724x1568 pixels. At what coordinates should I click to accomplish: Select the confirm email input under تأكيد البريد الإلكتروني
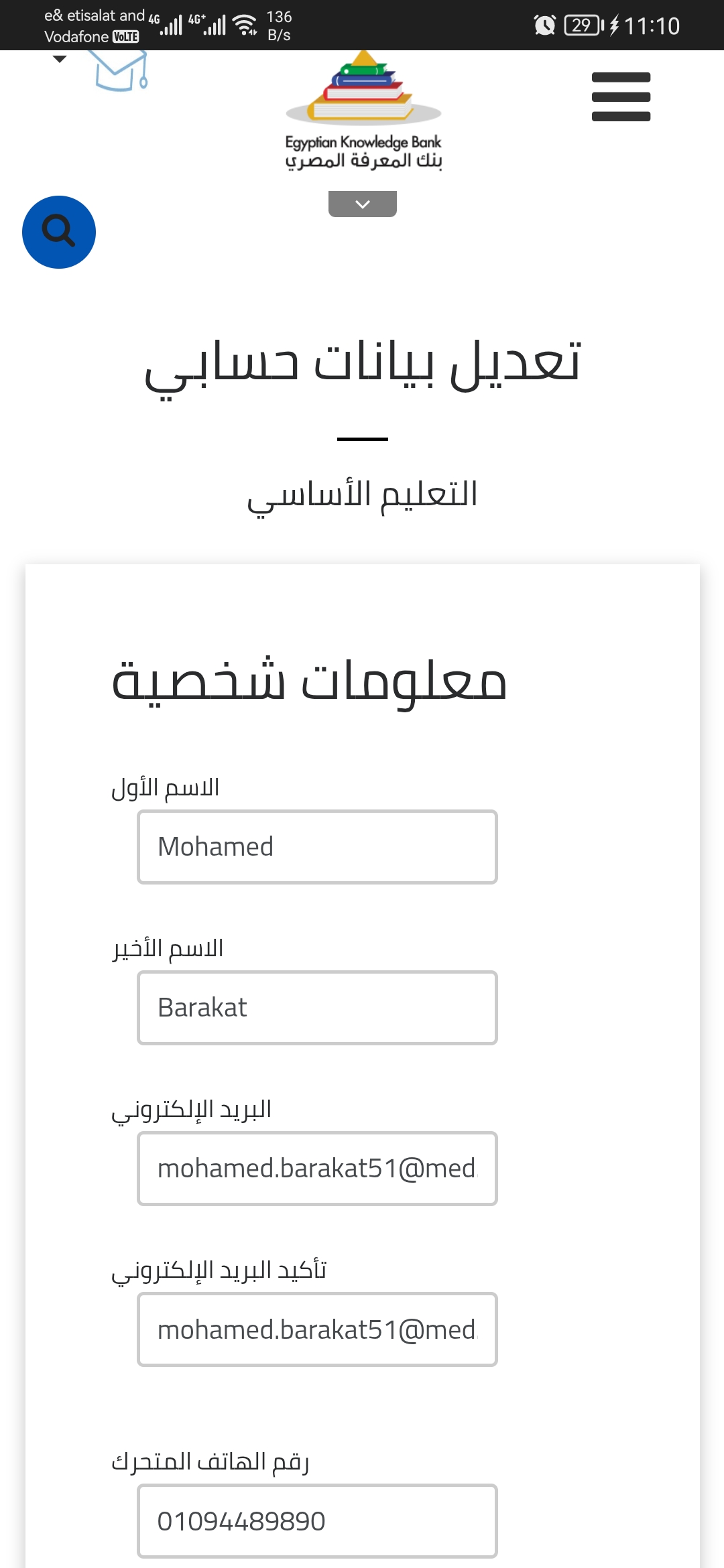click(317, 1329)
